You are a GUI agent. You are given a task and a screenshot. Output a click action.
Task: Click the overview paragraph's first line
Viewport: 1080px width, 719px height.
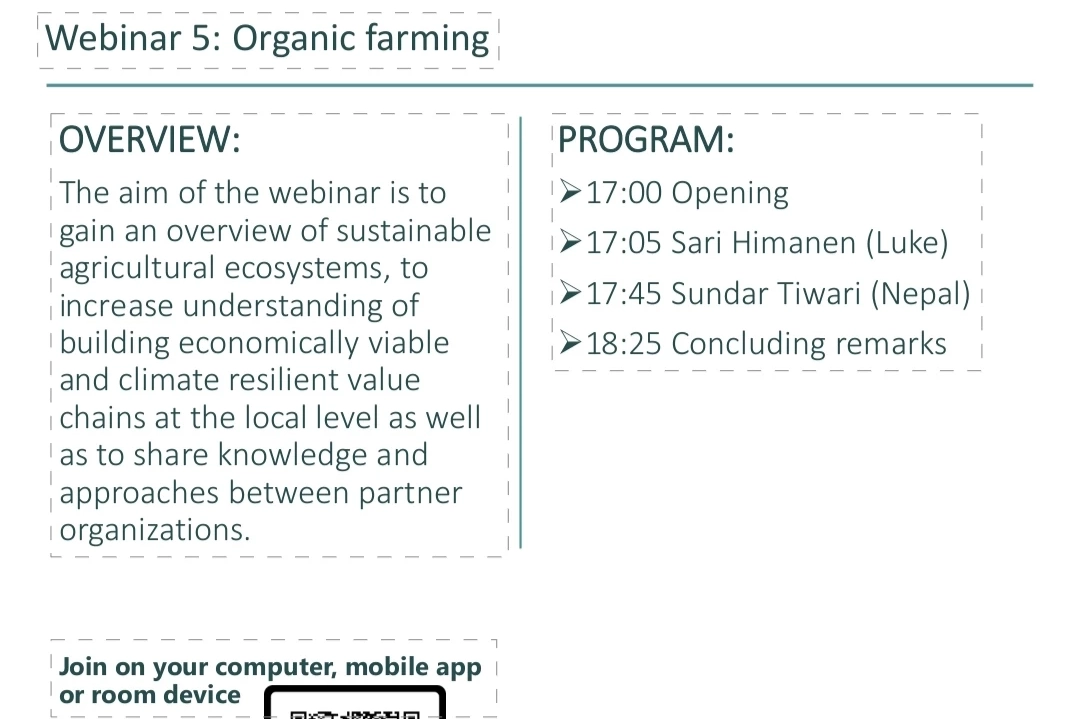[x=253, y=192]
